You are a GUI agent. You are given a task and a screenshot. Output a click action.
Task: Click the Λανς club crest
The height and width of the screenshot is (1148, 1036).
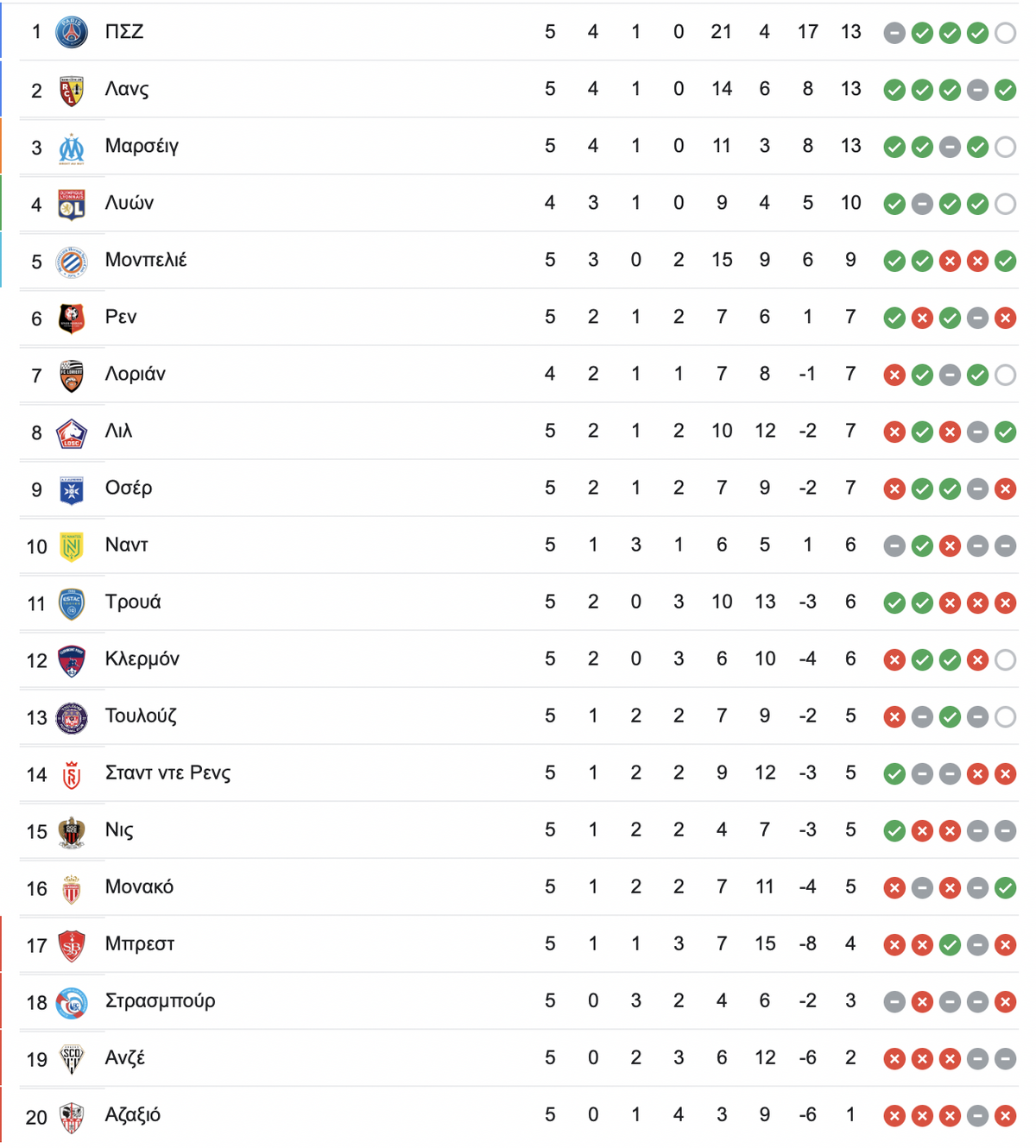coord(72,89)
